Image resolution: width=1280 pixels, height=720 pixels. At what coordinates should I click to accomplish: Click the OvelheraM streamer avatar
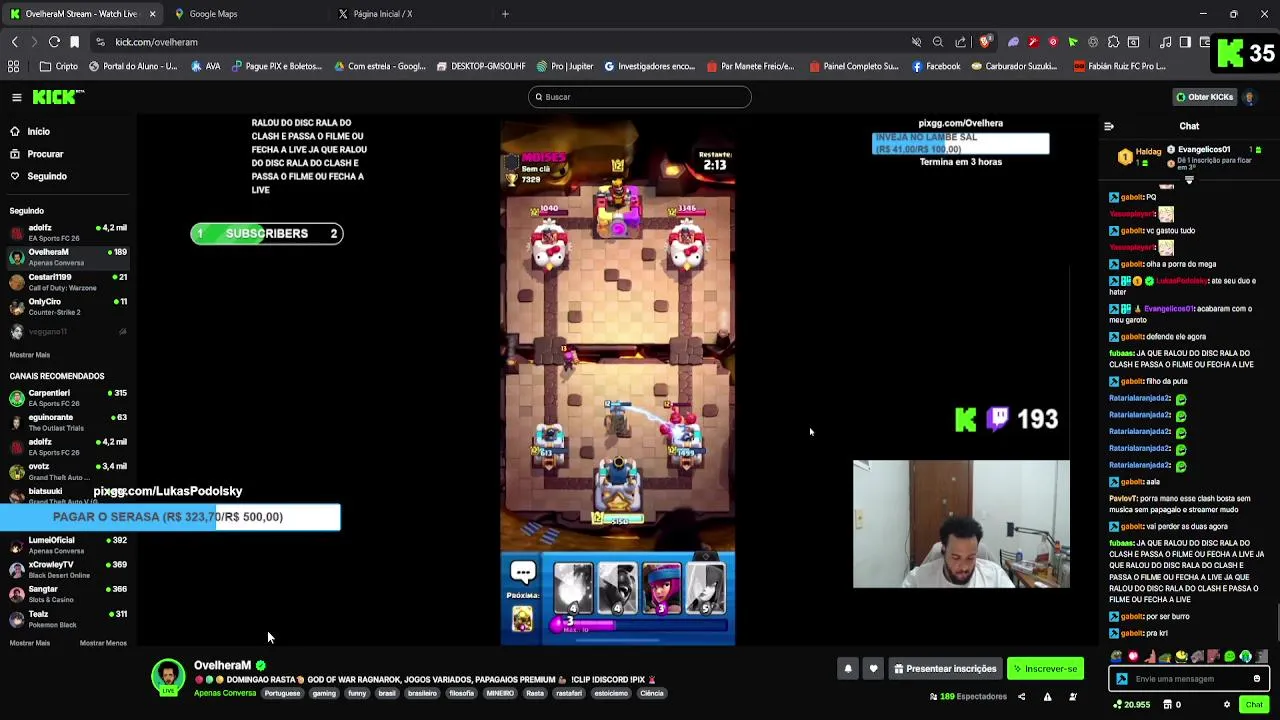click(168, 676)
